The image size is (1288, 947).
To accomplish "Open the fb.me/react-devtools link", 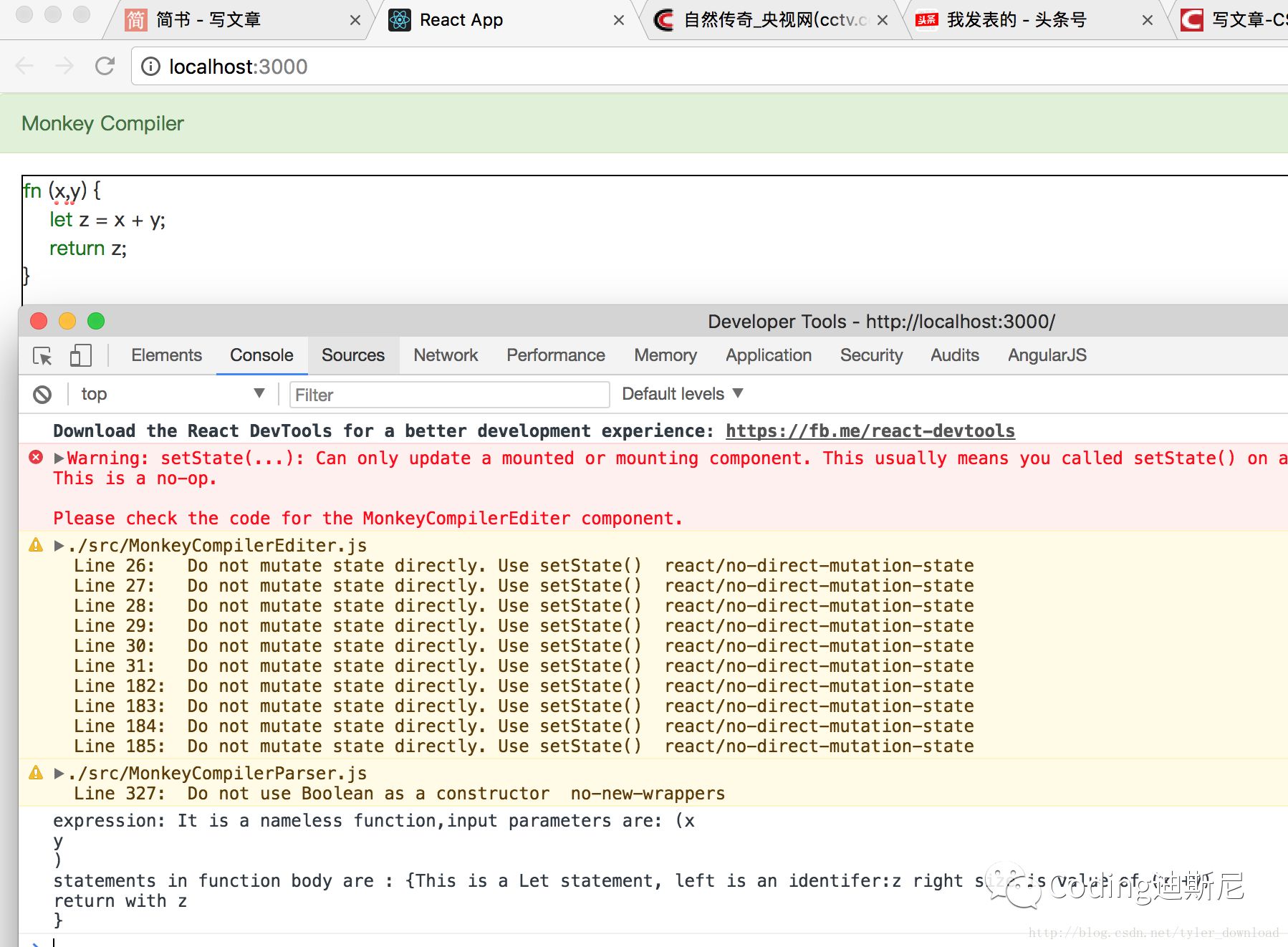I will [x=870, y=431].
